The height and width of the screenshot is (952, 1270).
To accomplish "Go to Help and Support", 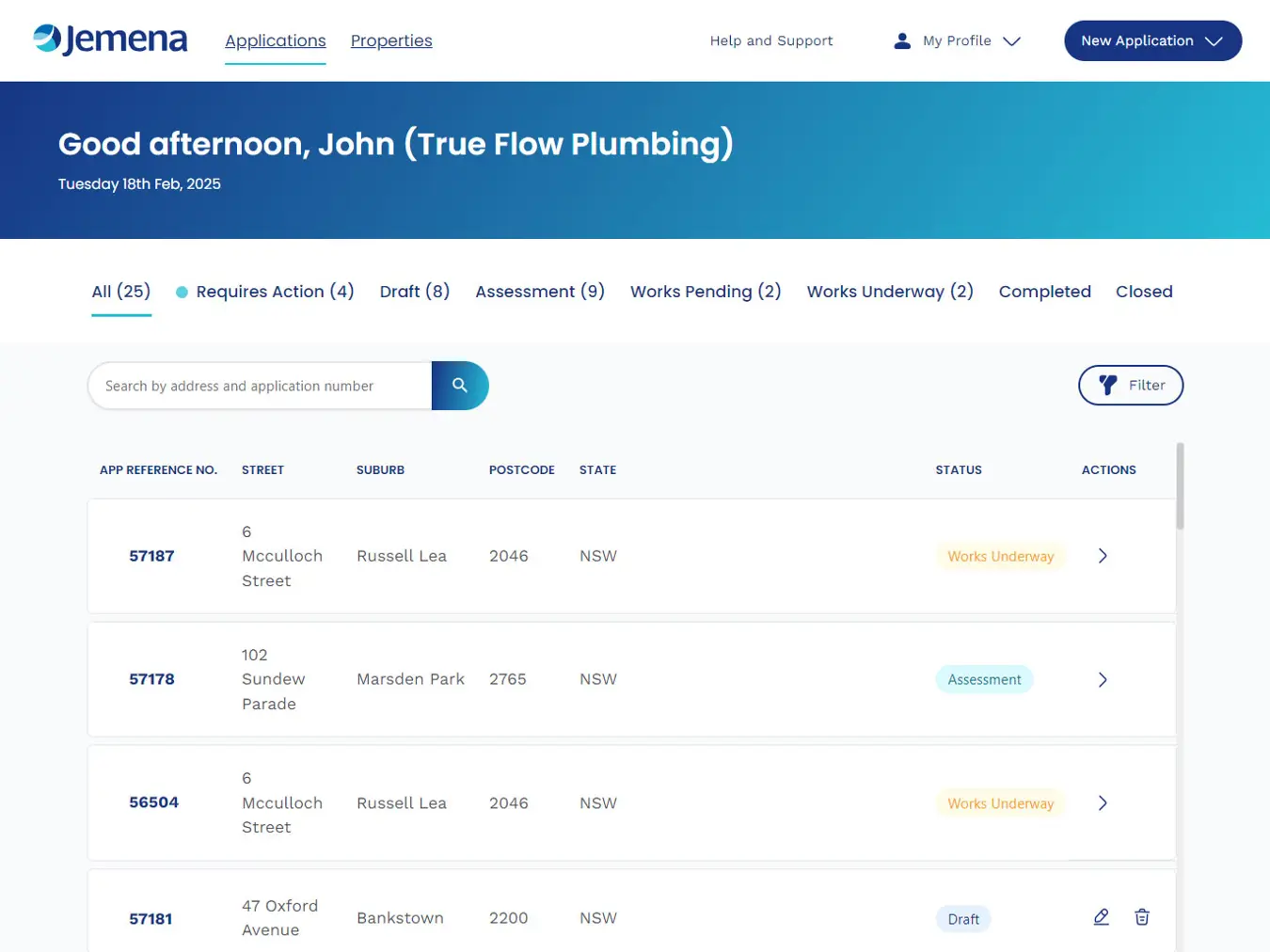I will point(770,40).
